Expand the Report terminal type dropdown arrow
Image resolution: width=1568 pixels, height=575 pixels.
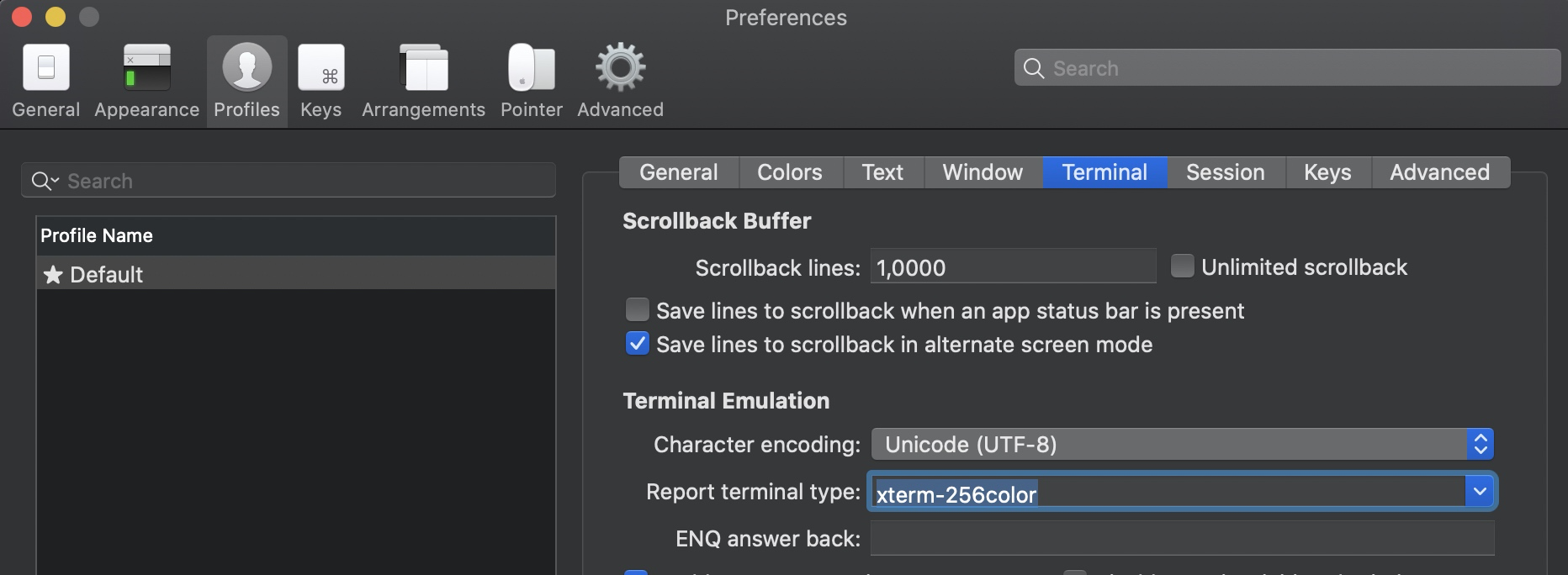tap(1480, 492)
